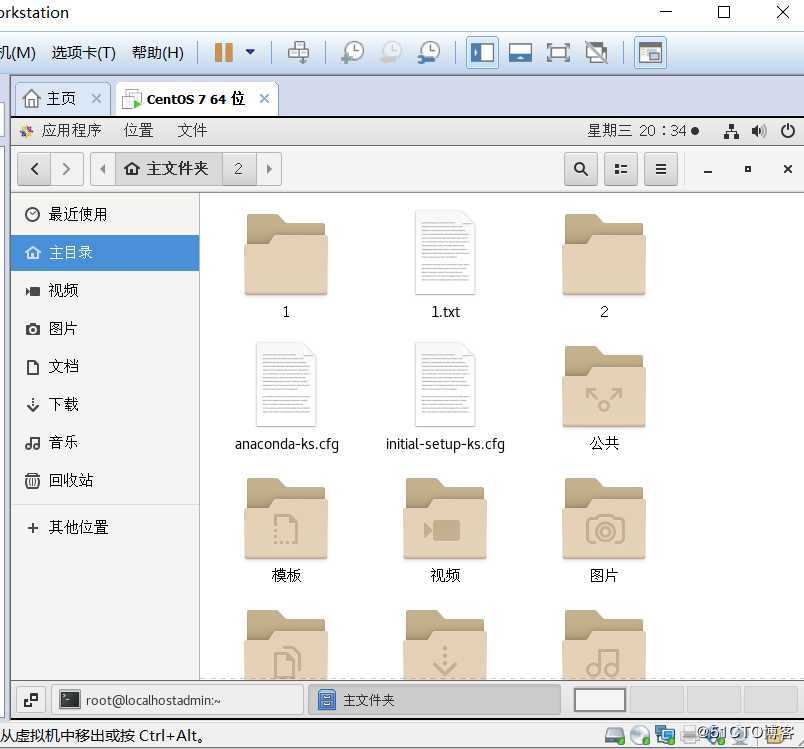
Task: Switch to 主文件夹 taskbar window
Action: point(434,700)
